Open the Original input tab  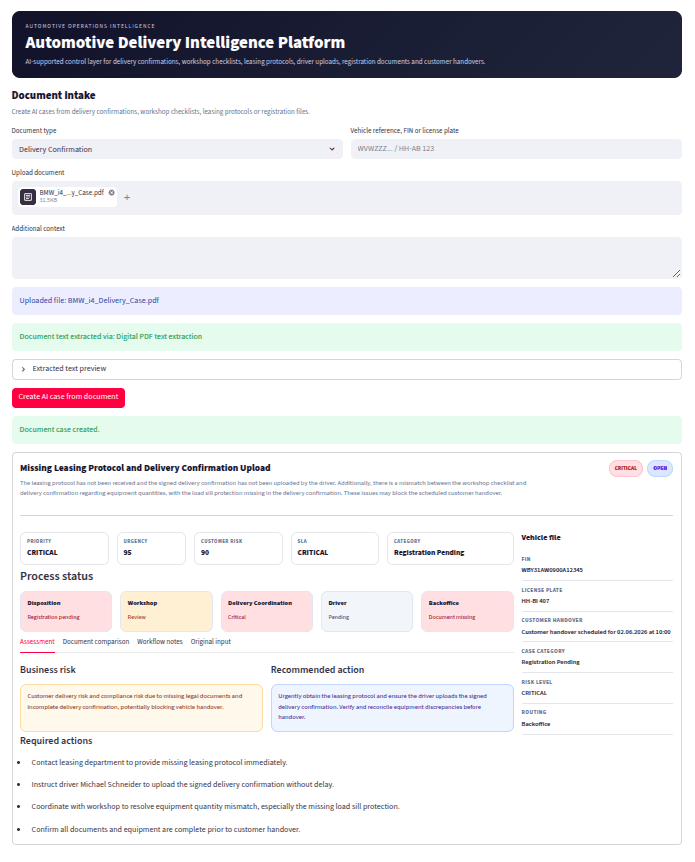pyautogui.click(x=211, y=642)
